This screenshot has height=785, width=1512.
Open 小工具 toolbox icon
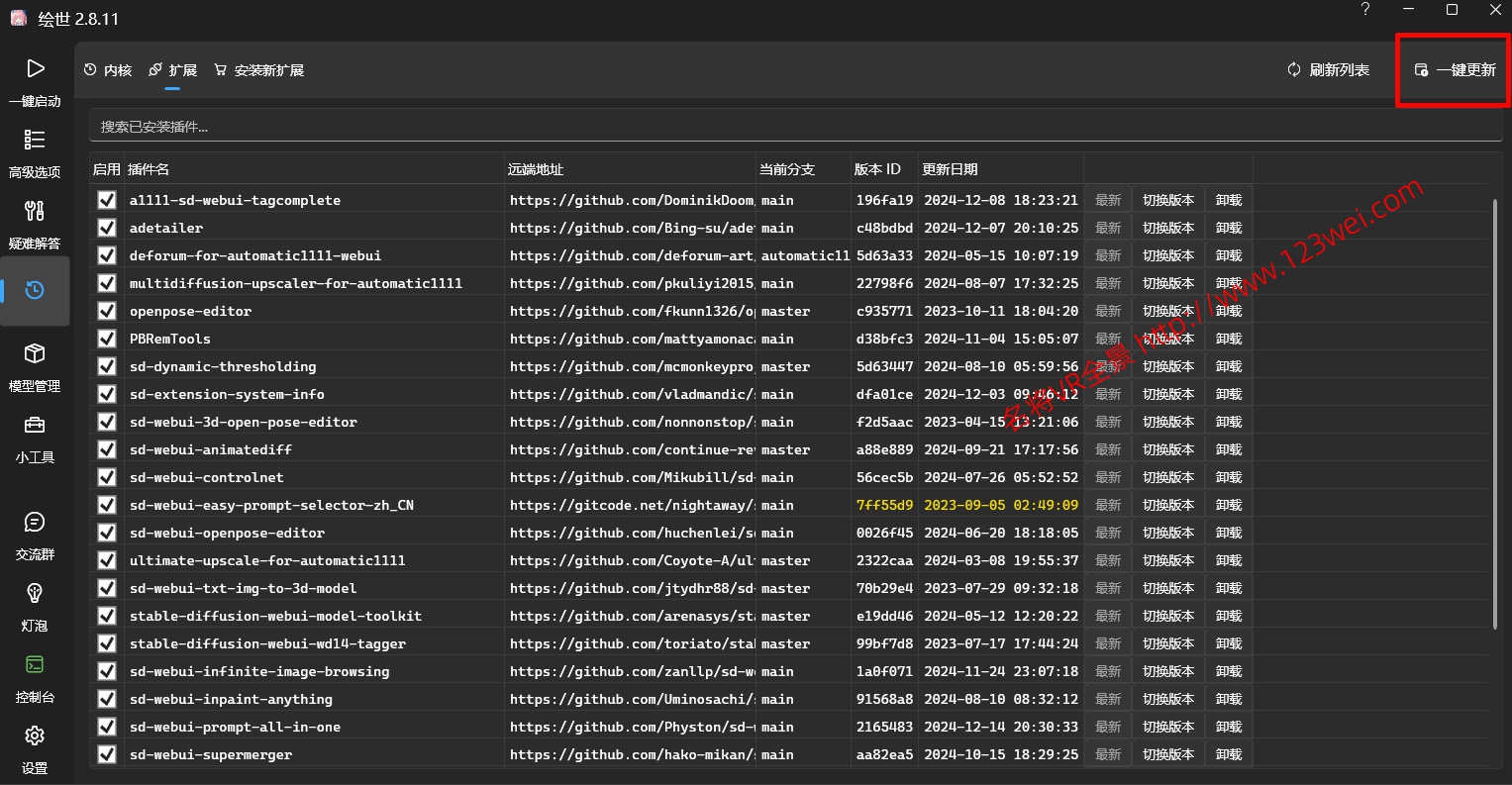click(x=35, y=425)
